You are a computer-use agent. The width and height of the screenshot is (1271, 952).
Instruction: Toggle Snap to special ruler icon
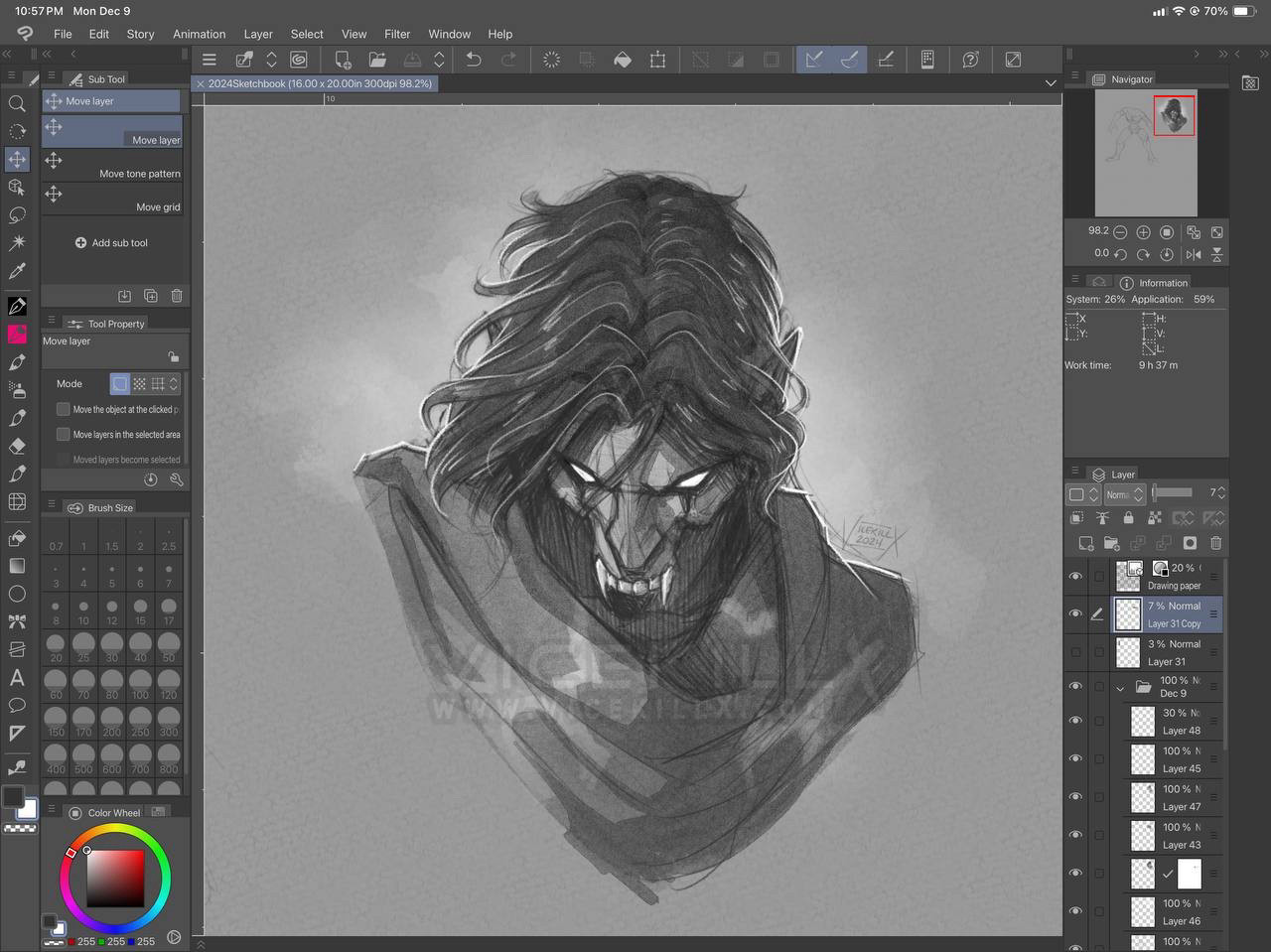[850, 60]
